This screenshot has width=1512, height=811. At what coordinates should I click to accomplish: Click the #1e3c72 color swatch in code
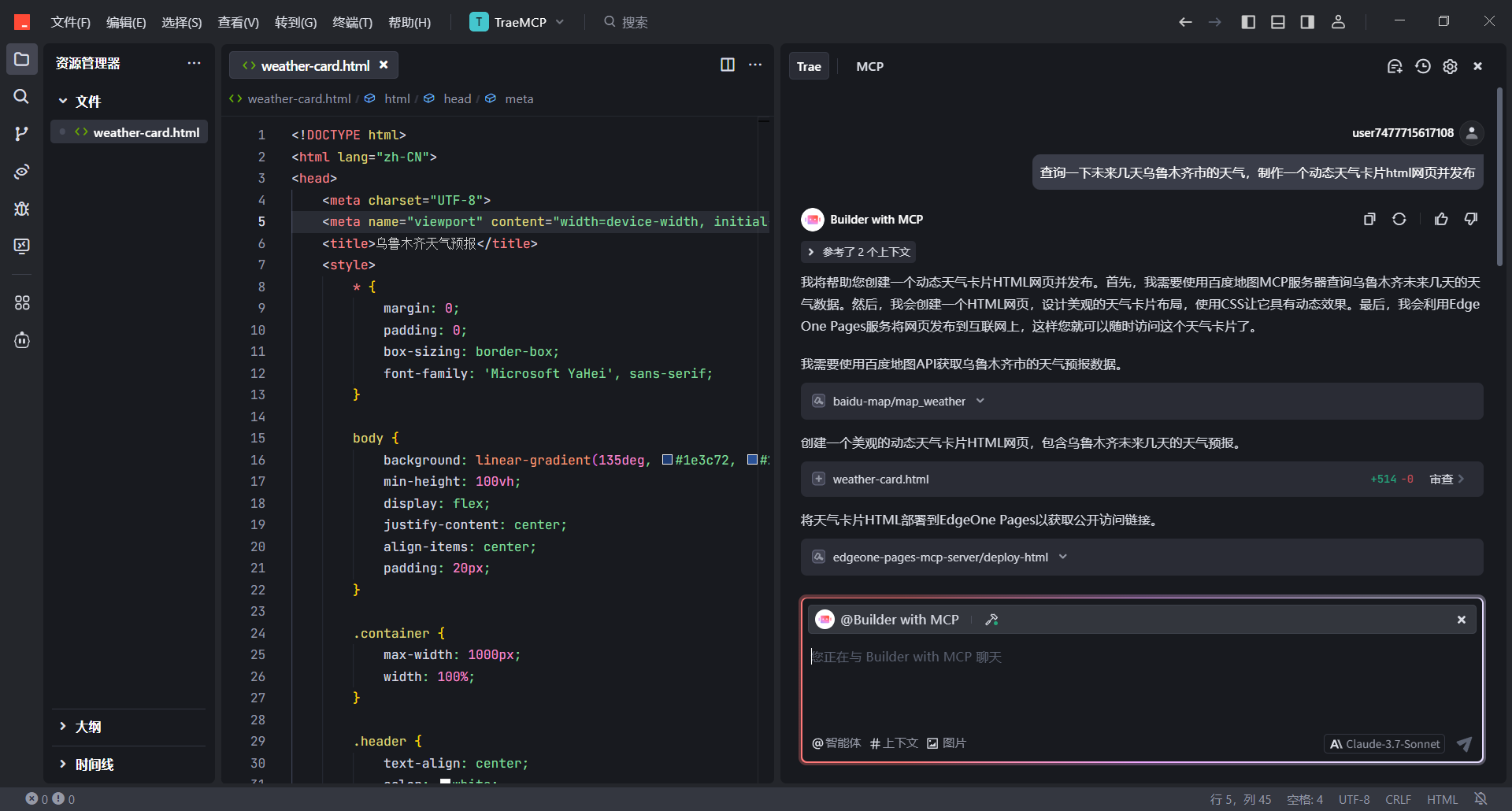[x=667, y=460]
